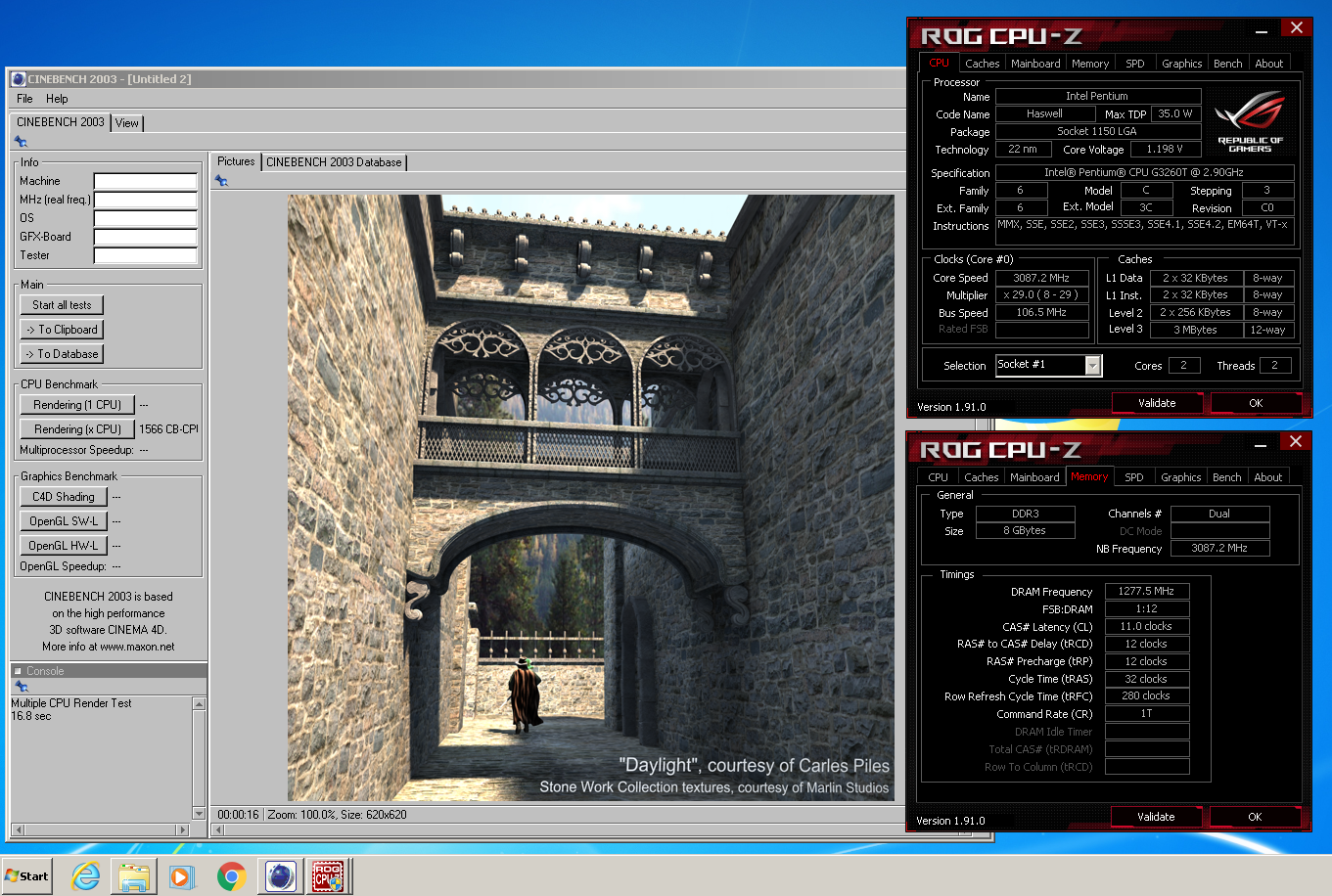Open CPU tab in bottom CPU-Z window
The height and width of the screenshot is (896, 1332).
click(x=938, y=477)
